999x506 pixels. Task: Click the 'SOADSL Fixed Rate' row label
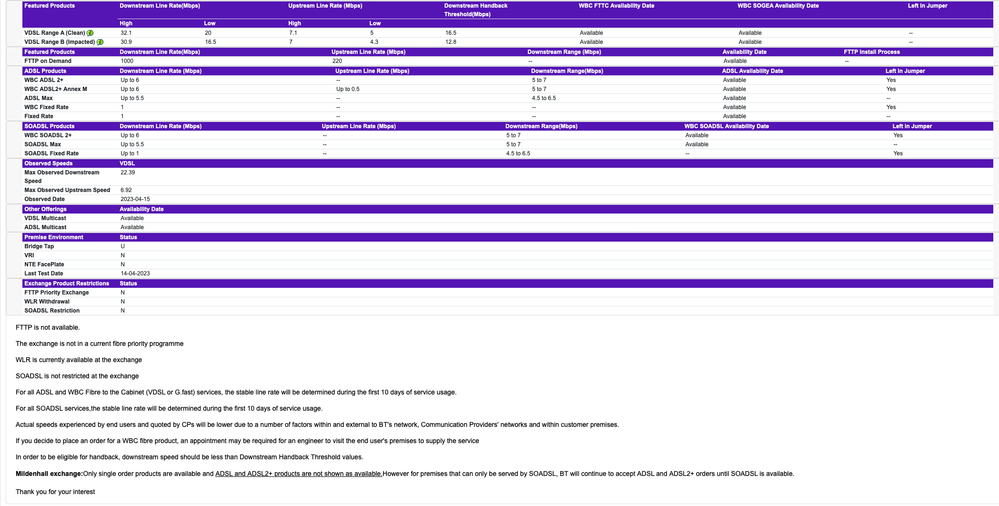pos(52,153)
